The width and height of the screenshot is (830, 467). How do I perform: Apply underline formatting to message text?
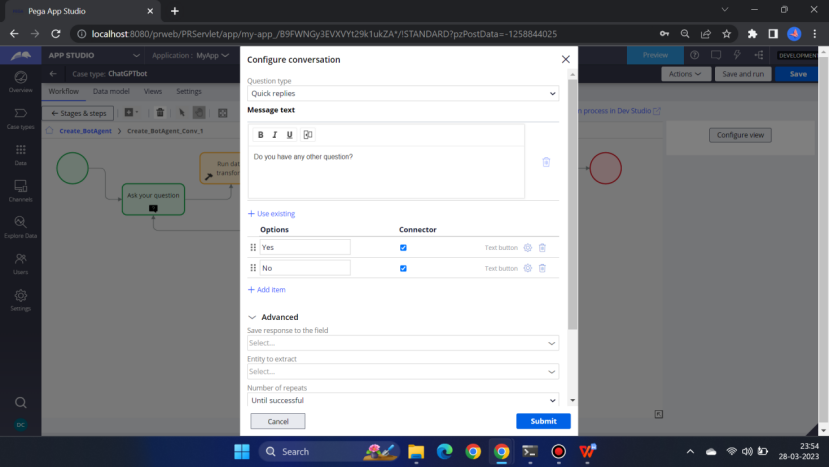pos(290,135)
